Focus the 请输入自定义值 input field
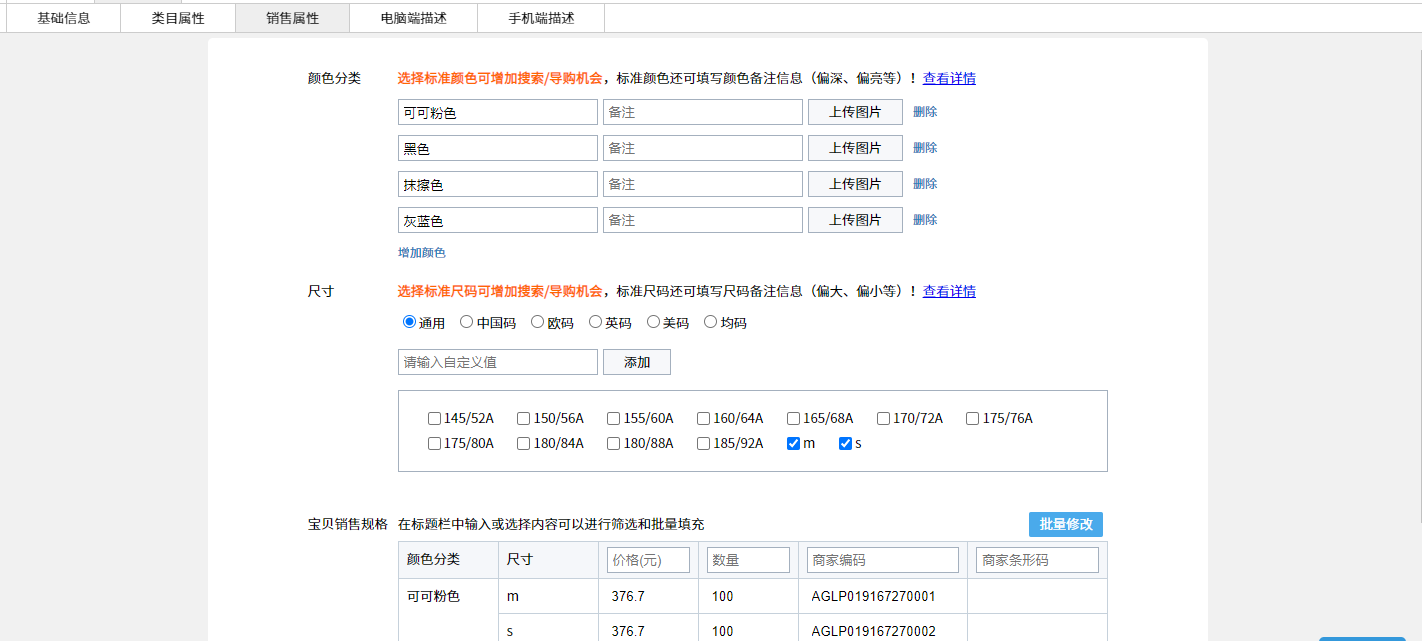This screenshot has width=1422, height=641. (498, 362)
